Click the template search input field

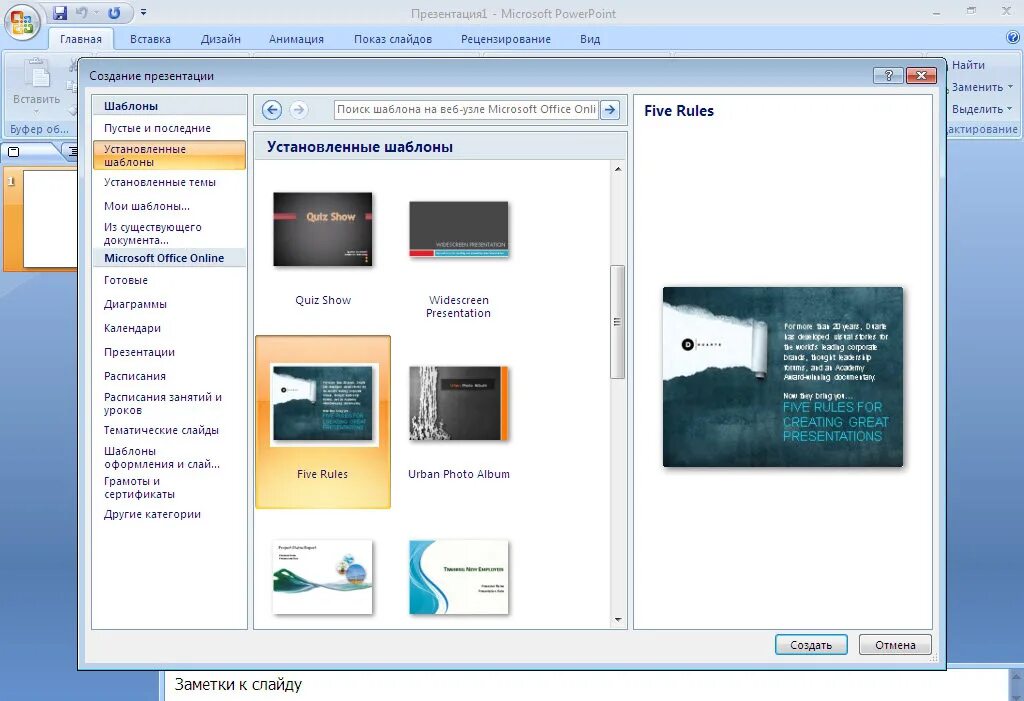[466, 110]
